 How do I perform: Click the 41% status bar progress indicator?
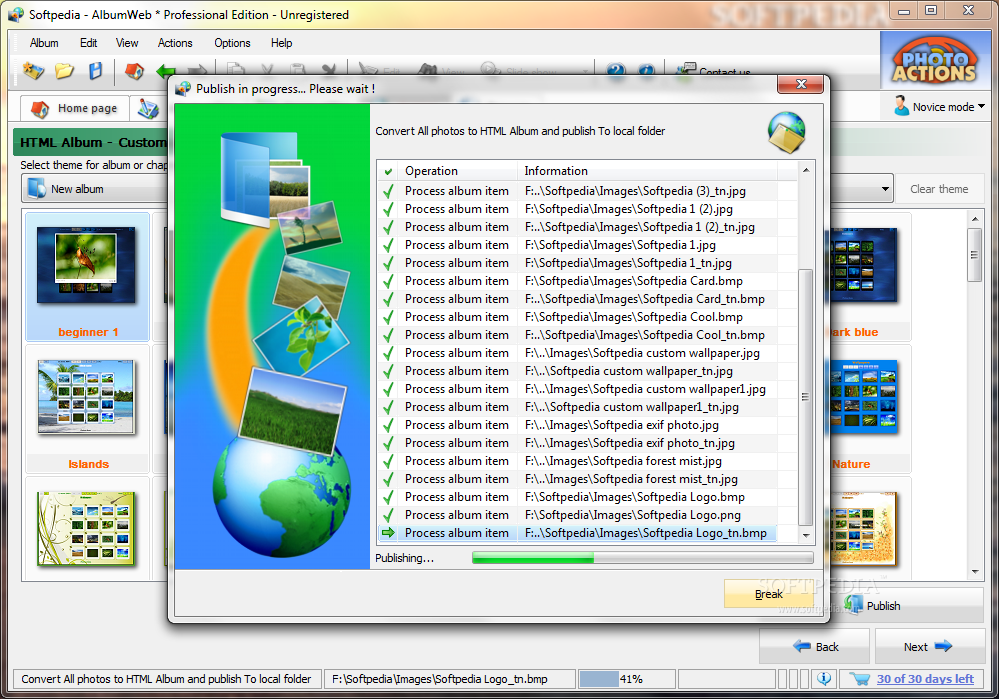pos(626,679)
